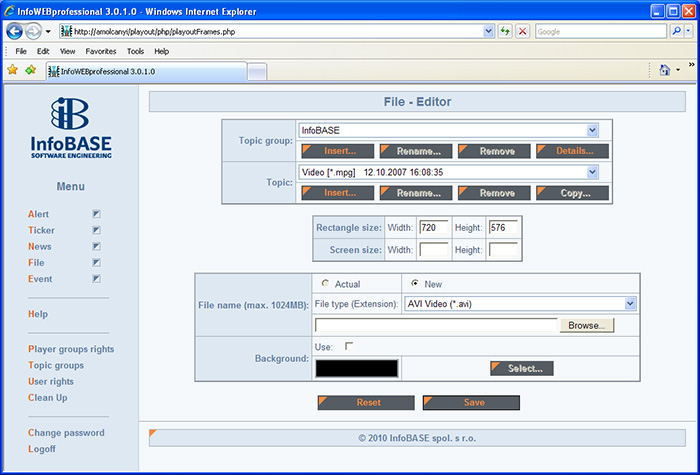Open the Favorites menu
Screen dimensions: 700x475
point(101,51)
